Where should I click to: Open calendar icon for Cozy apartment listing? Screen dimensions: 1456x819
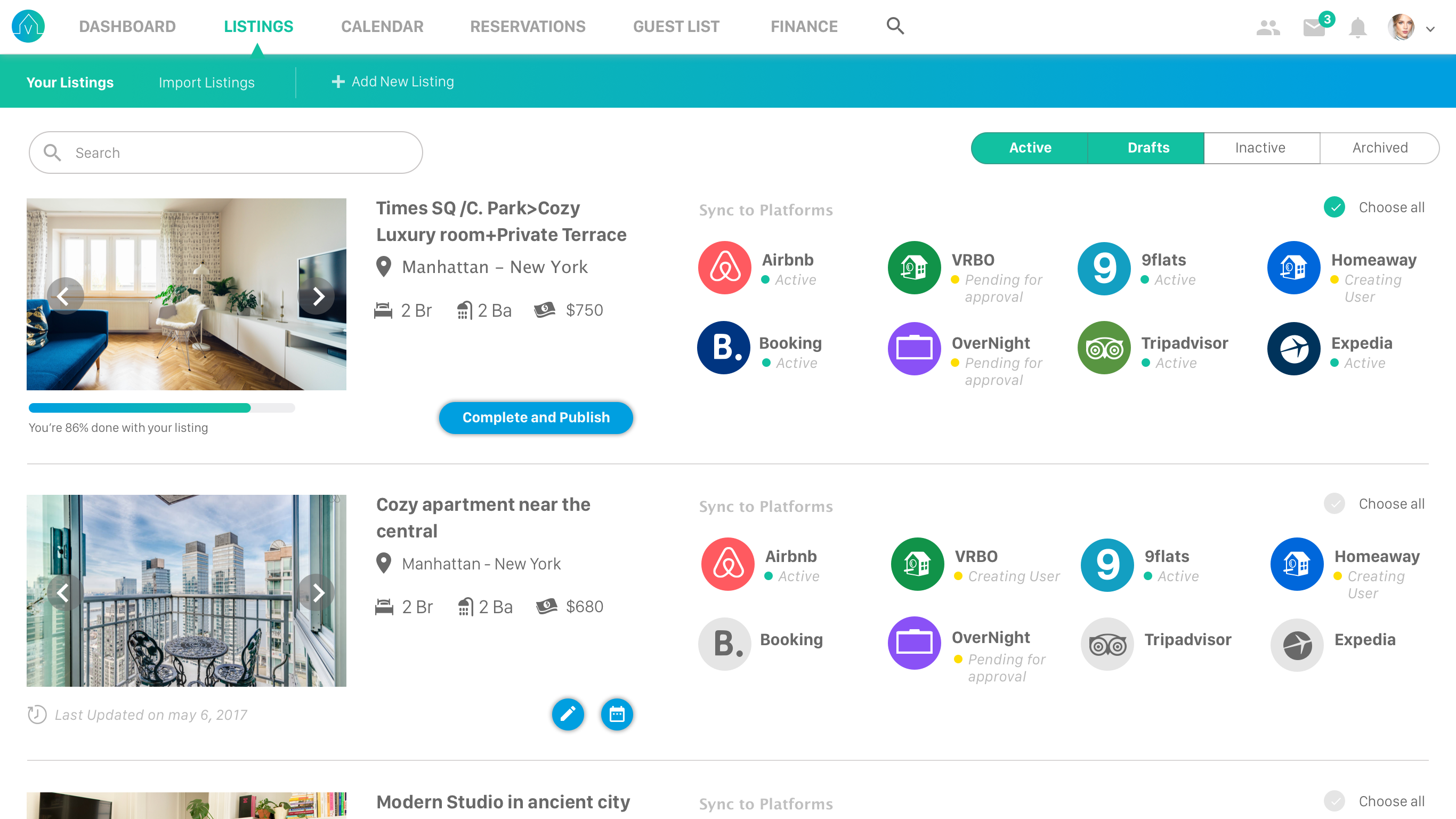click(617, 714)
